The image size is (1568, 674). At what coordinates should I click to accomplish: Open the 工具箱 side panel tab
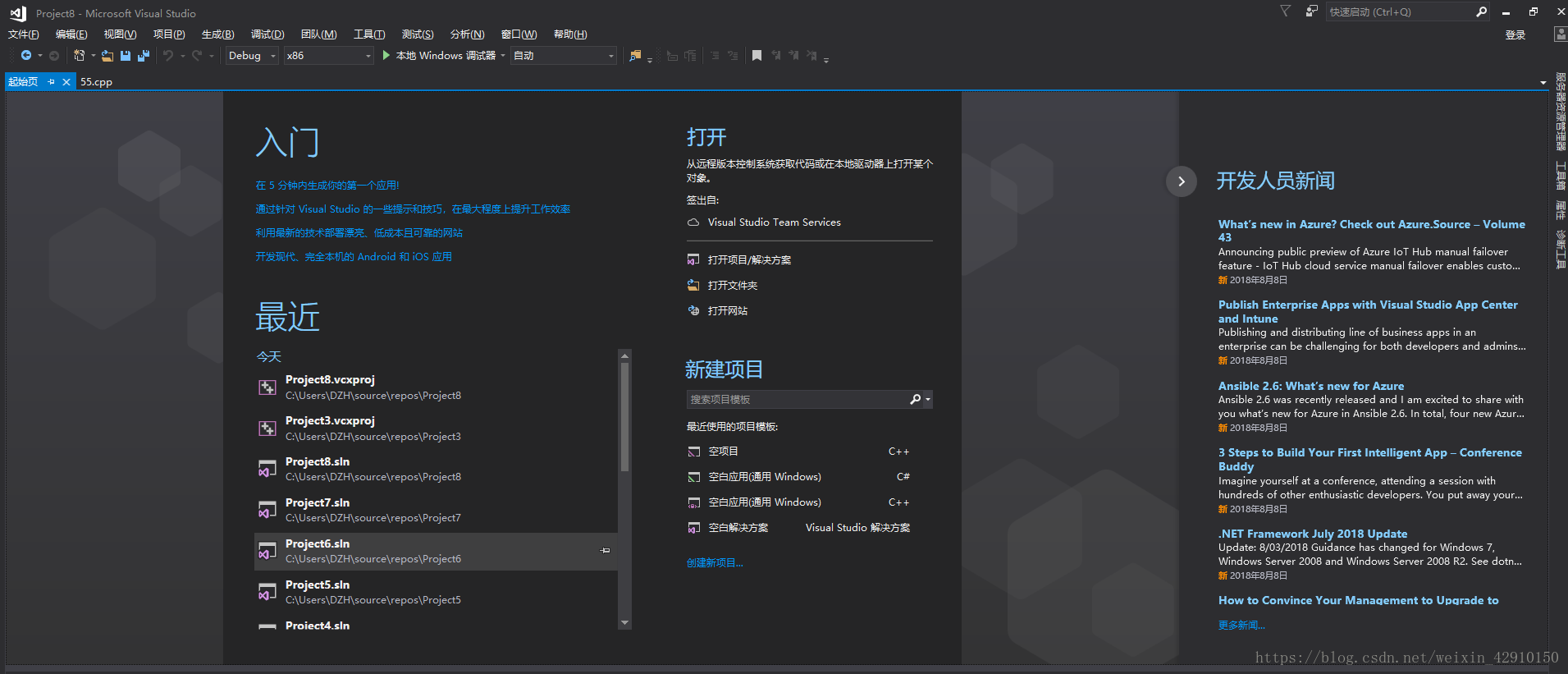pyautogui.click(x=1561, y=177)
